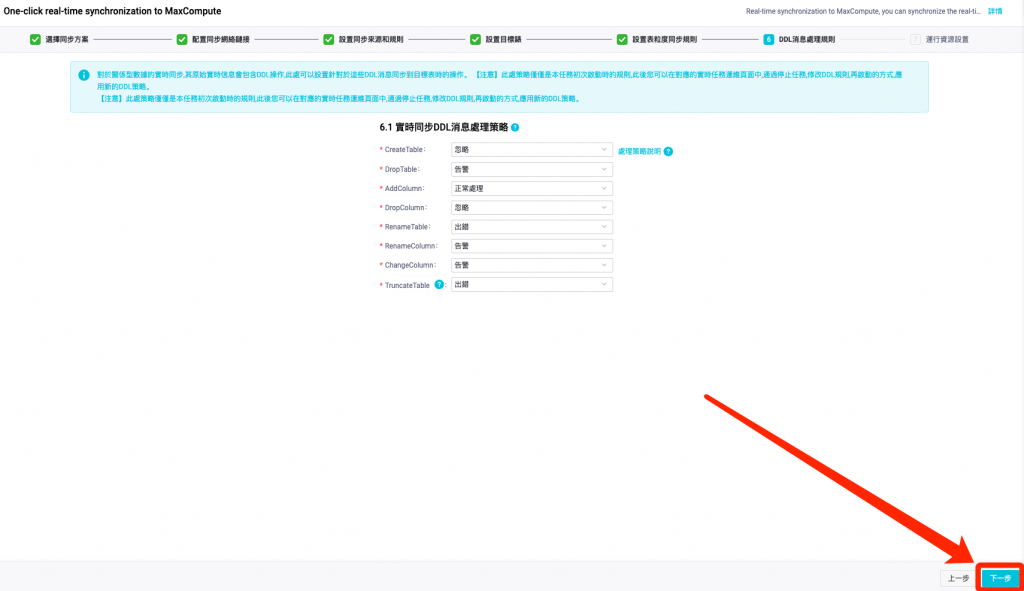
Task: Go to the 配置同步網絡鏈接 step
Action: tap(221, 39)
